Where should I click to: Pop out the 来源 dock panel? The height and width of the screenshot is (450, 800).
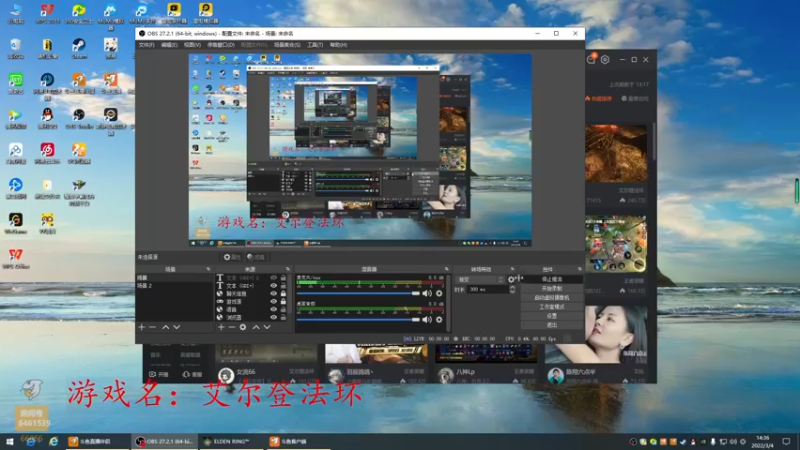(x=288, y=269)
